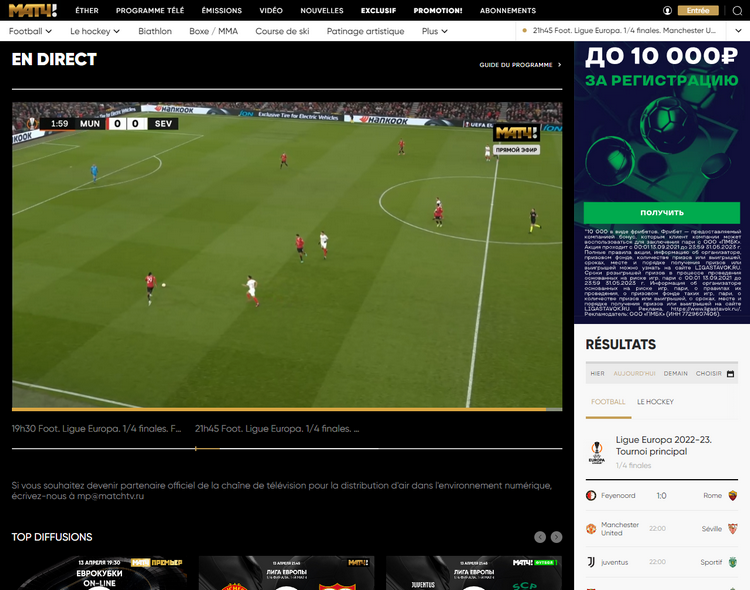750x590 pixels.
Task: Open the Promotion! menu item
Action: [x=438, y=11]
